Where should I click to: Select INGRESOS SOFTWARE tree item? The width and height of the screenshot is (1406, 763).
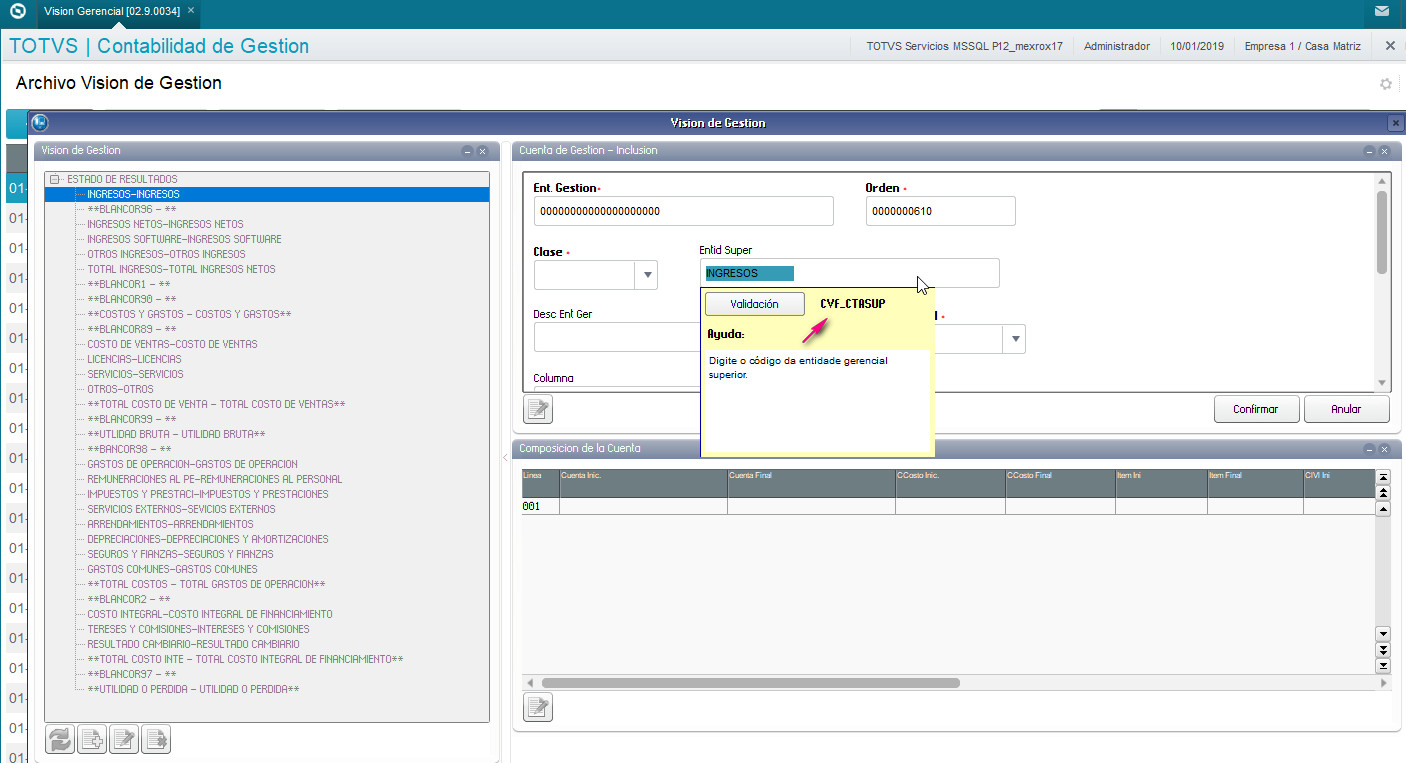[184, 239]
